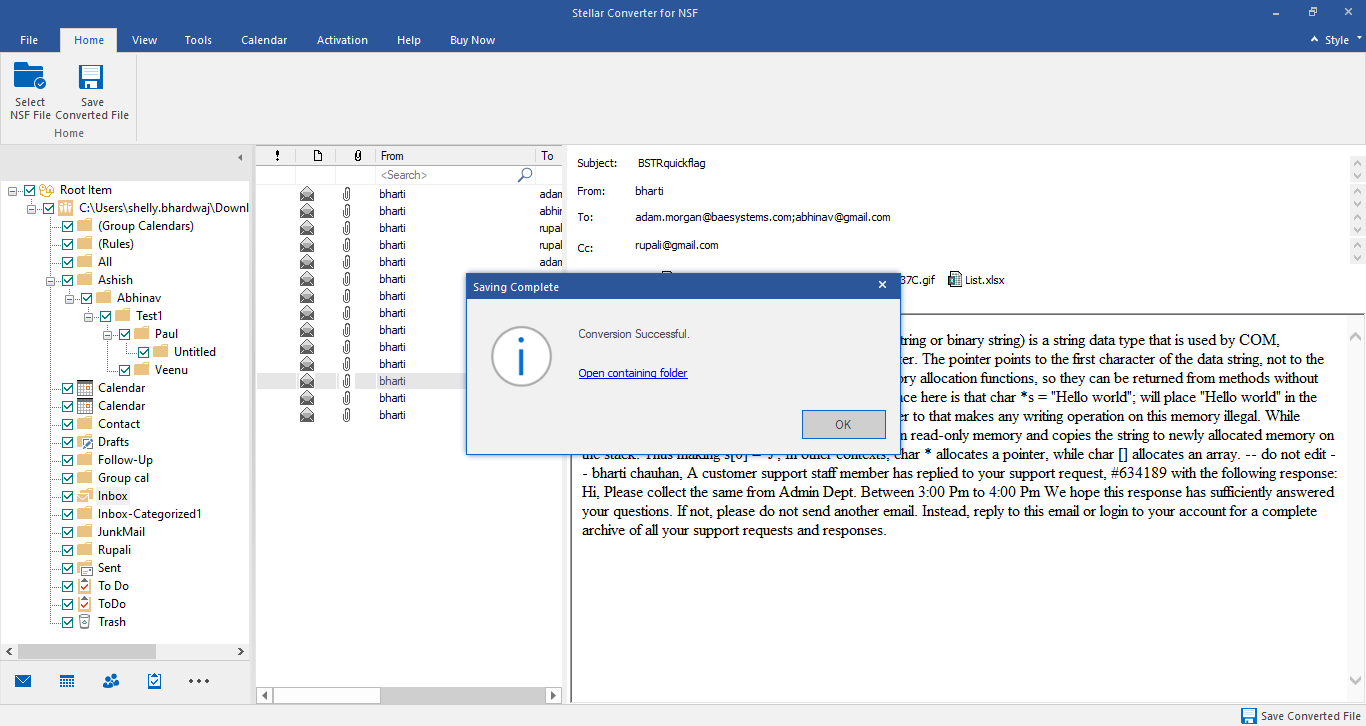Click the three-dots more options icon
The width and height of the screenshot is (1366, 726).
[199, 681]
